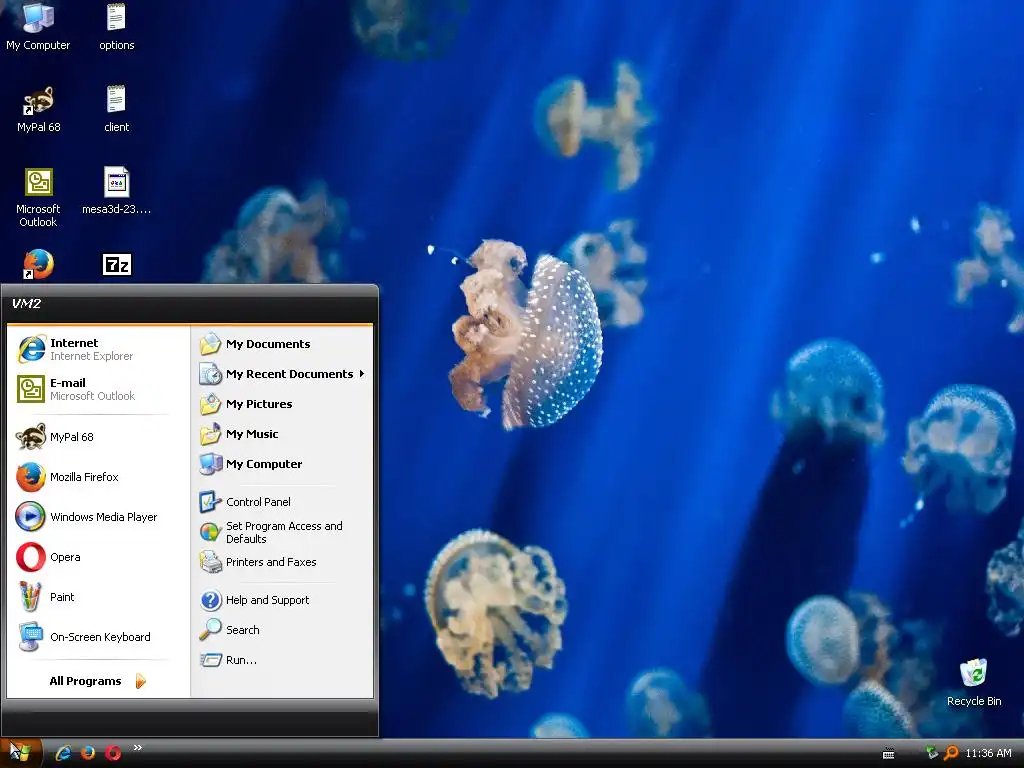Select the Microsoft Outlook desktop icon
The image size is (1024, 768).
coord(38,197)
